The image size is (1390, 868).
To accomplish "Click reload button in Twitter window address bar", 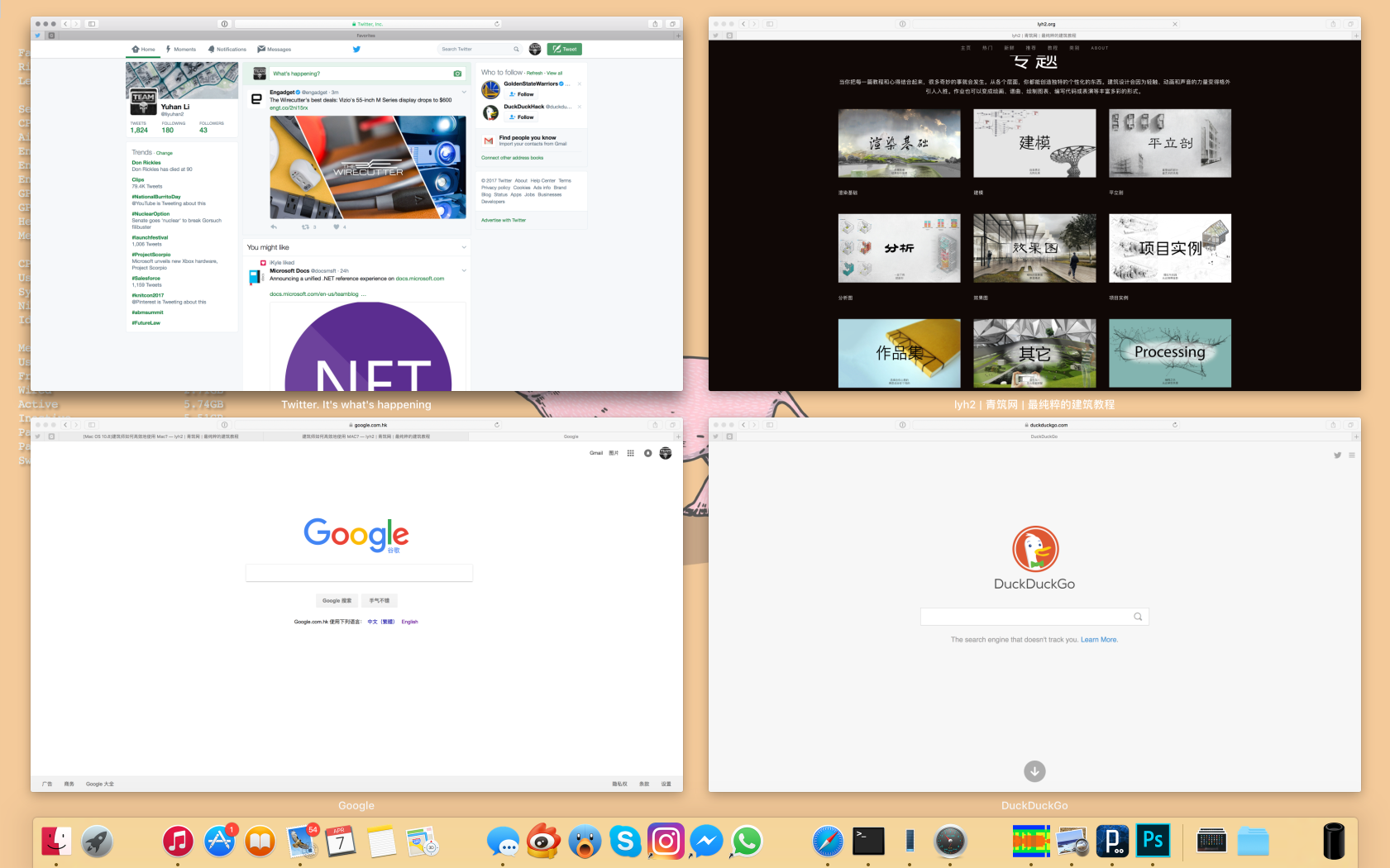I will (x=497, y=24).
